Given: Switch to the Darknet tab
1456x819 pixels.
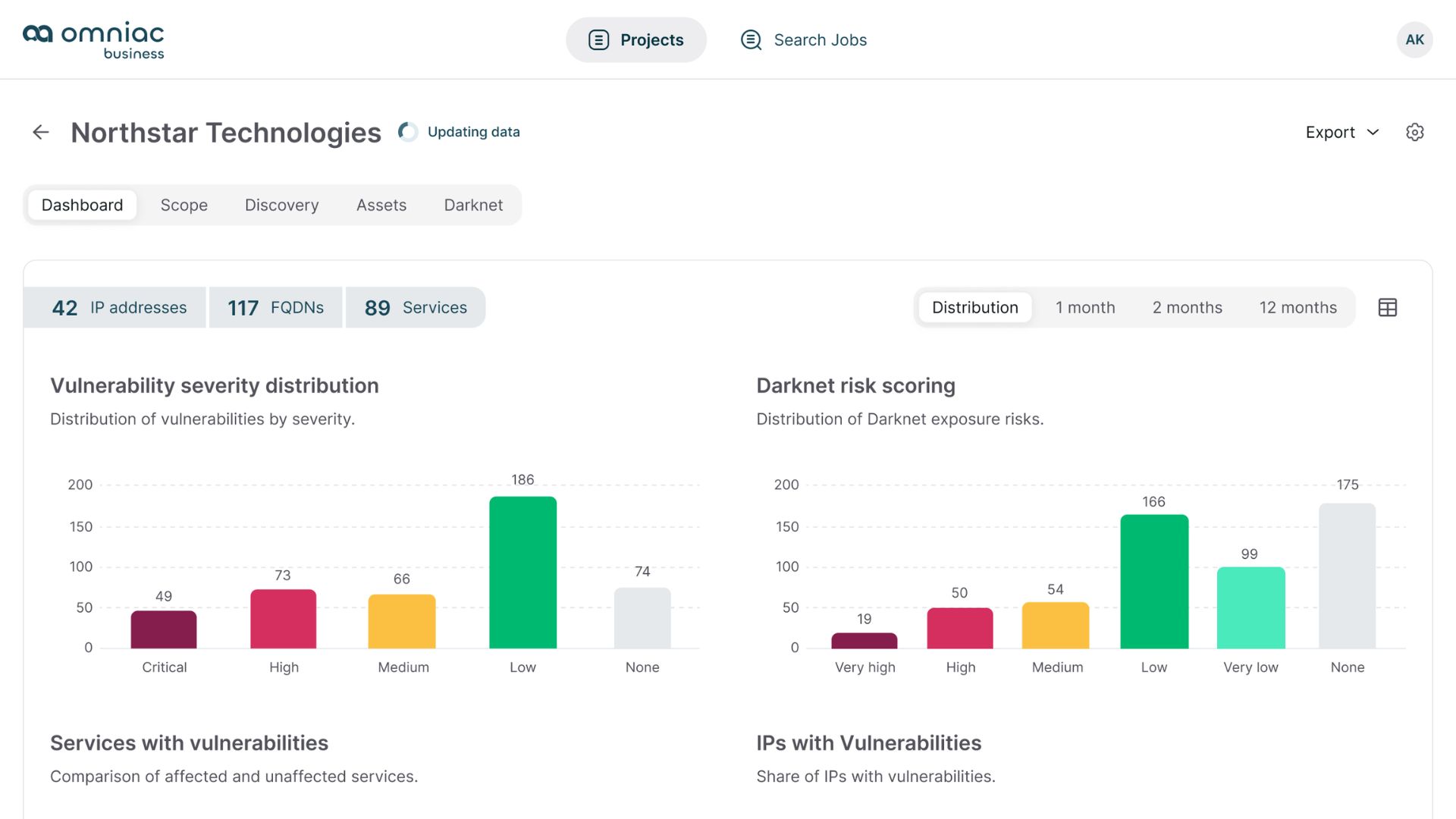Looking at the screenshot, I should 473,205.
